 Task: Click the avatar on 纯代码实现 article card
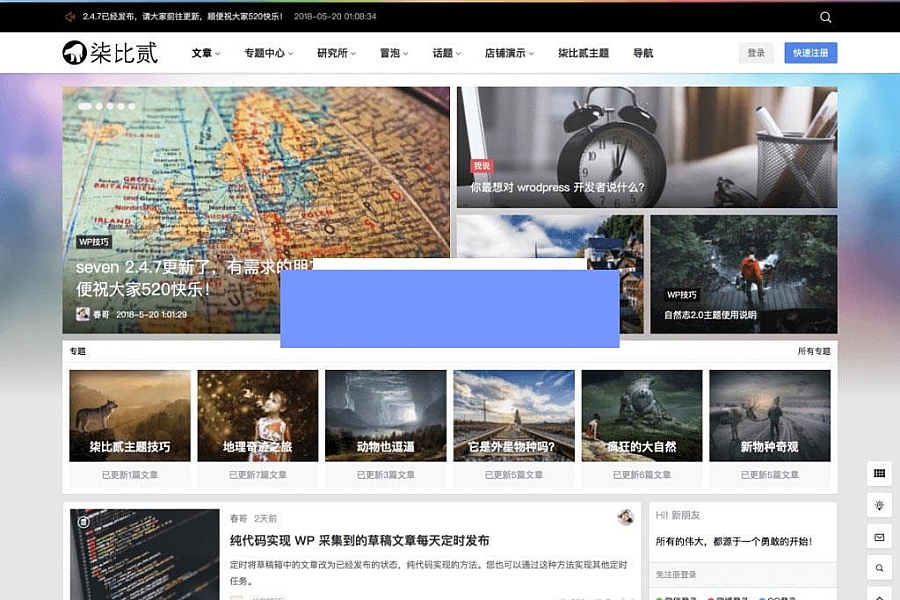click(x=625, y=517)
